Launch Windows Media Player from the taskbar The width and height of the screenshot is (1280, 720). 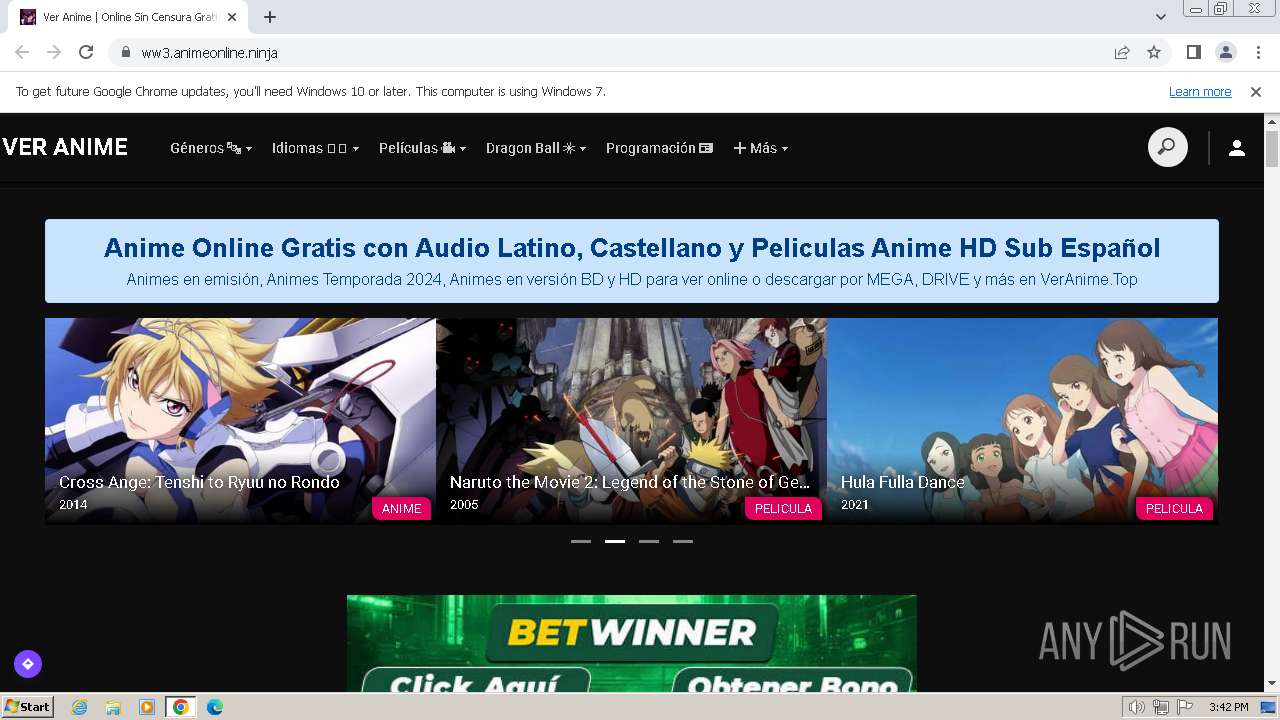147,707
